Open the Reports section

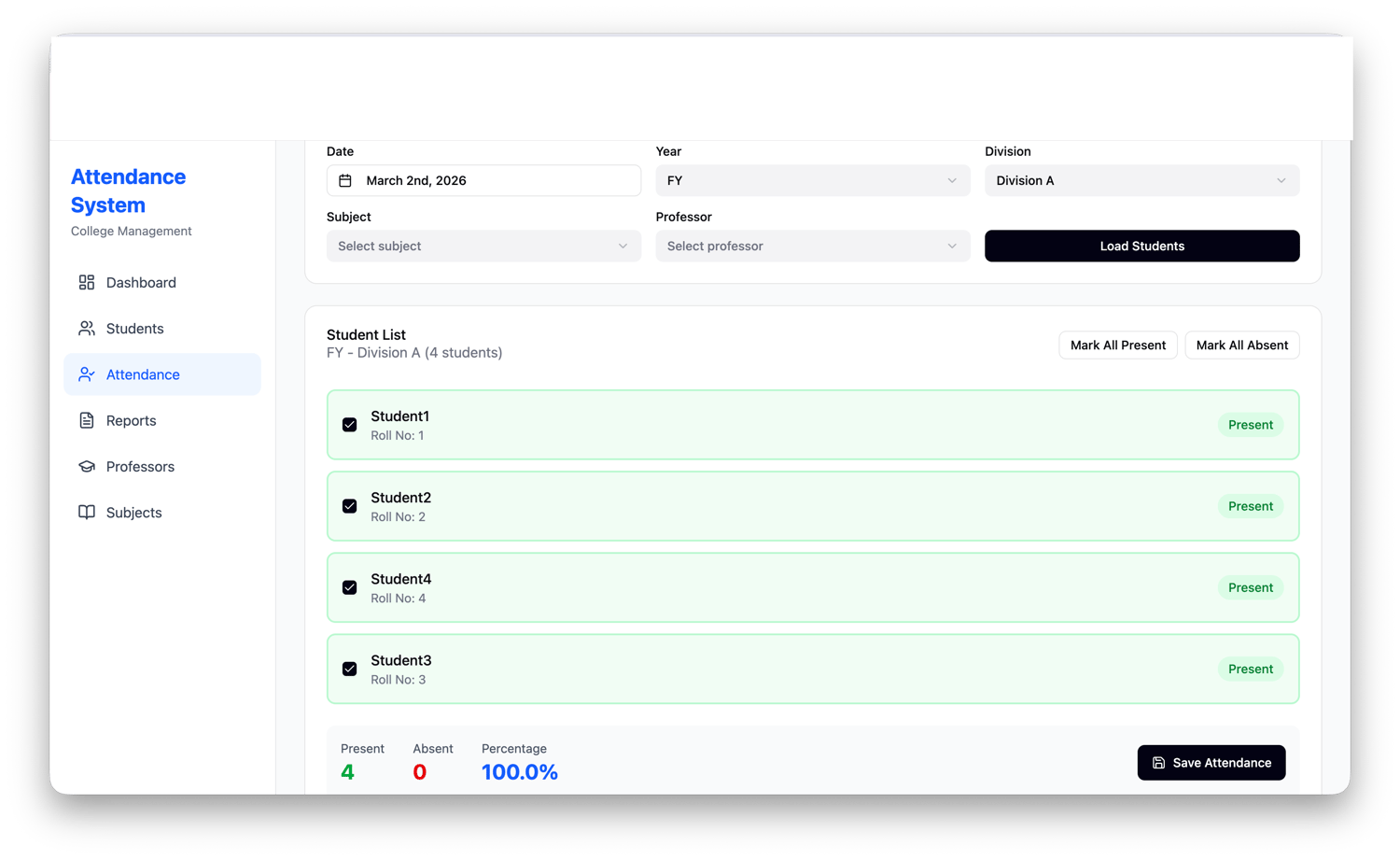162,420
